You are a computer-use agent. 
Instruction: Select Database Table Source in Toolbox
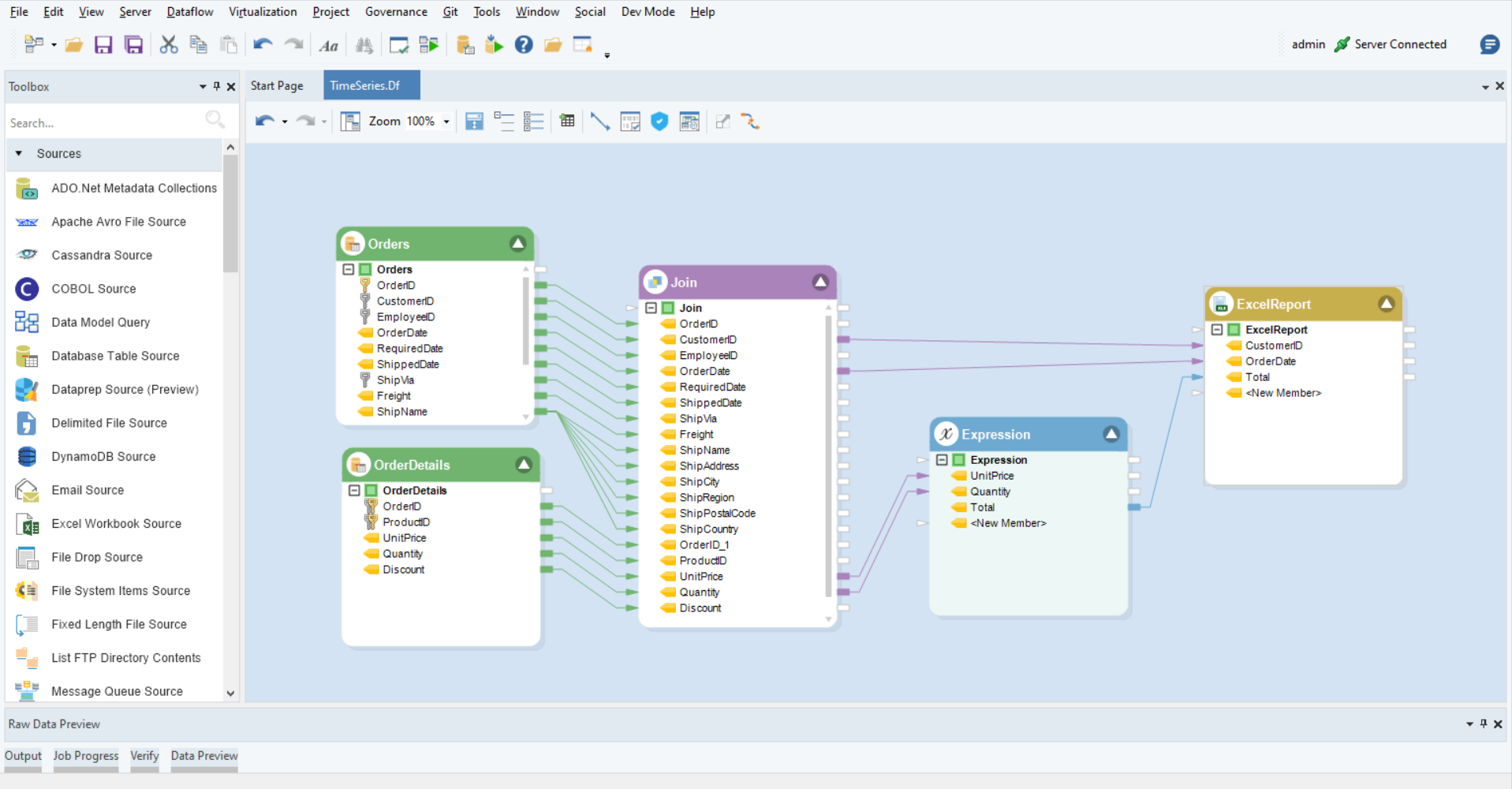pyautogui.click(x=115, y=356)
